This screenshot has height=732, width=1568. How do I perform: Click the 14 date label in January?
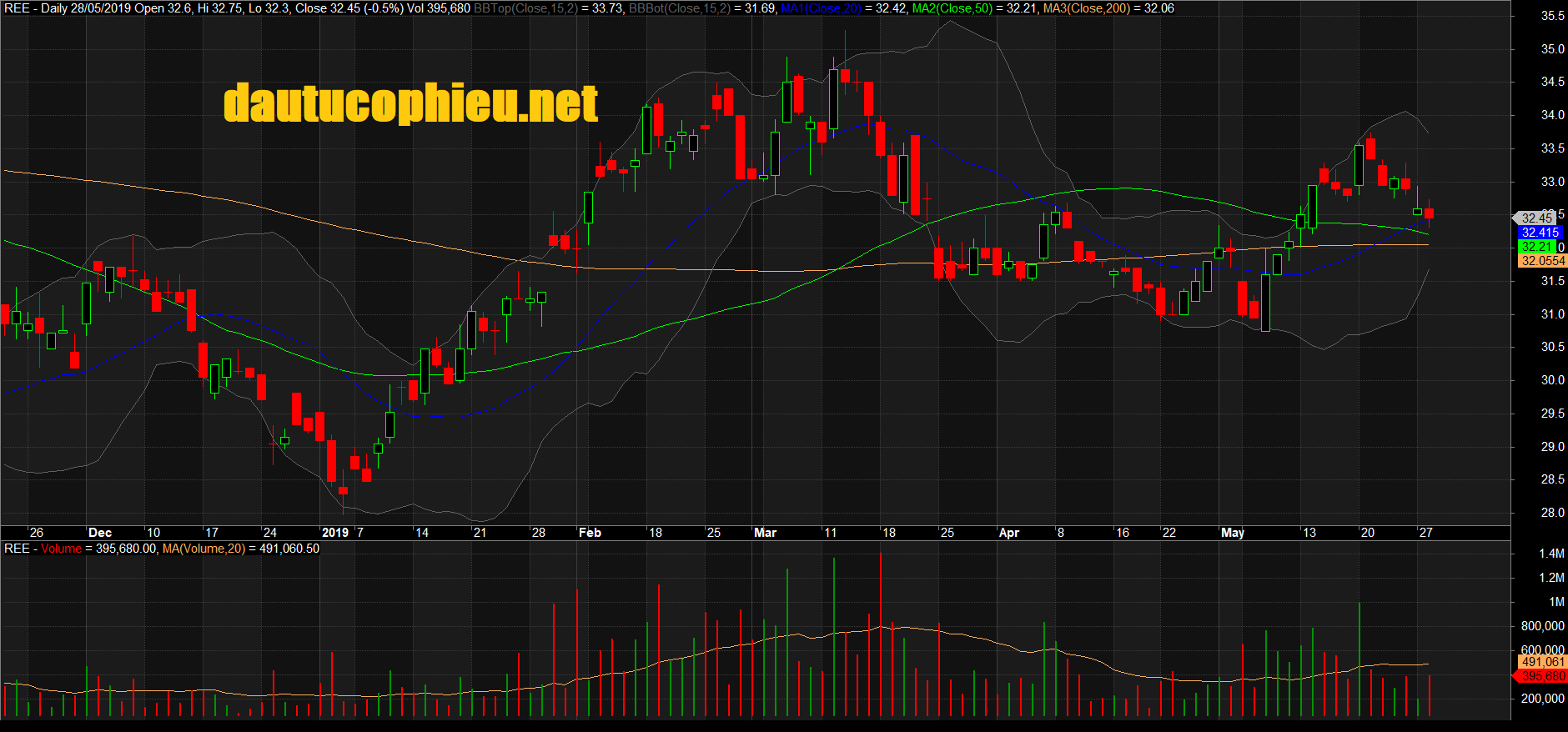pos(422,533)
